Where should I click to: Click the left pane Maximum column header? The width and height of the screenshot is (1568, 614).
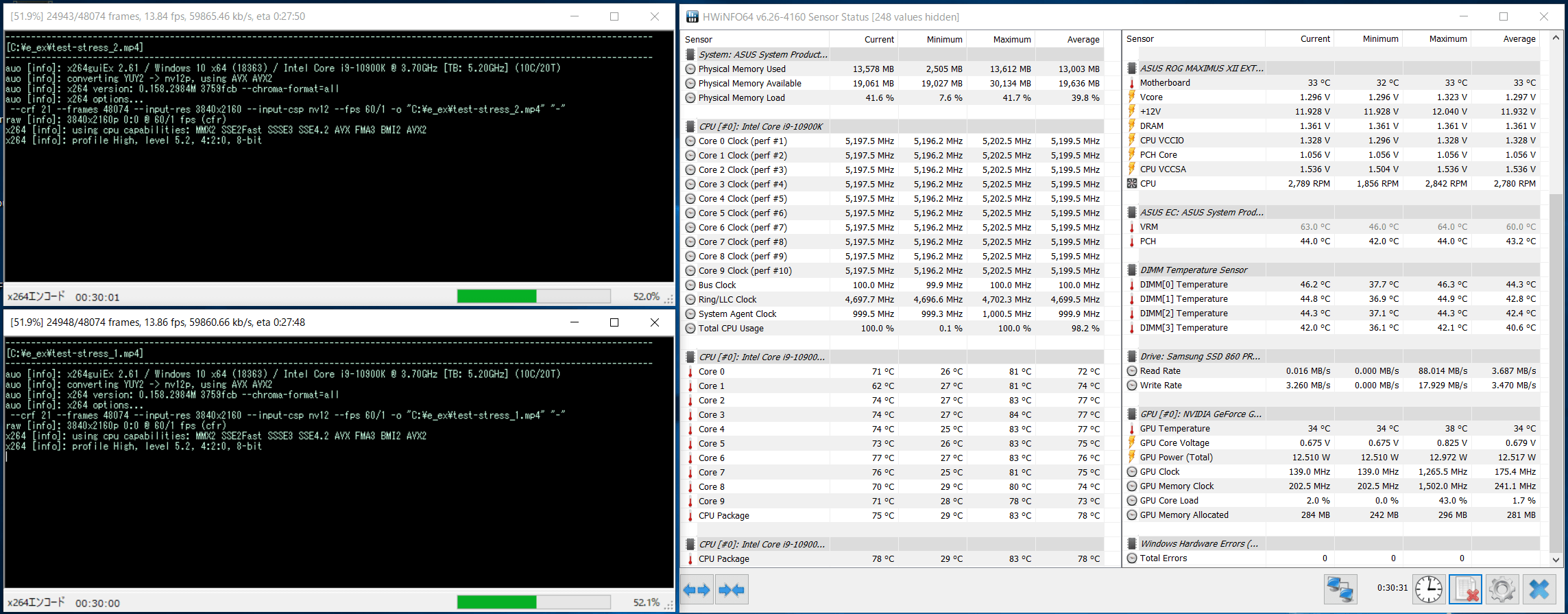coord(1001,40)
